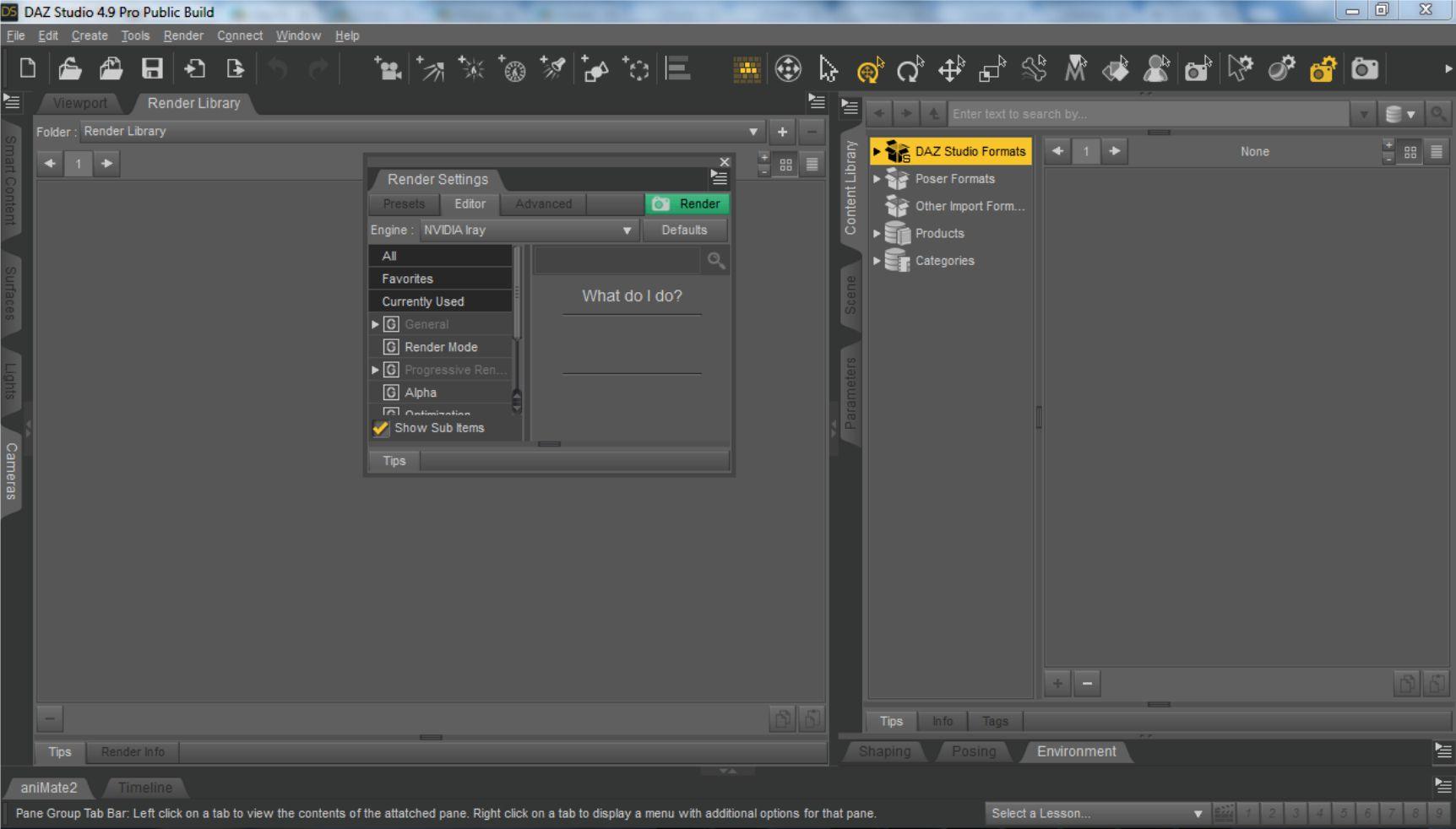Screen dimensions: 1456x829
Task: Select the Surface Selection tool
Action: pyautogui.click(x=1116, y=69)
